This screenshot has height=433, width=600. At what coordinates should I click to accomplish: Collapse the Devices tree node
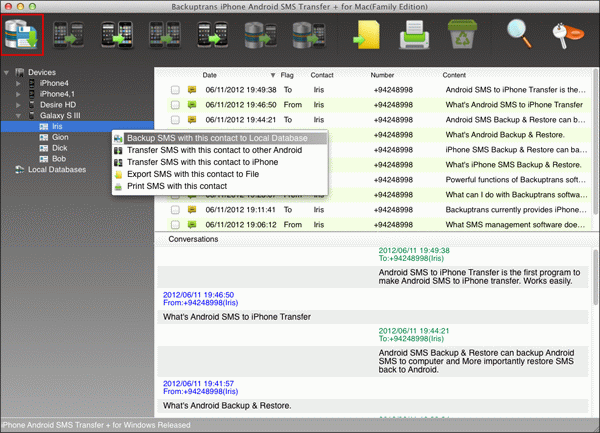tap(6, 72)
